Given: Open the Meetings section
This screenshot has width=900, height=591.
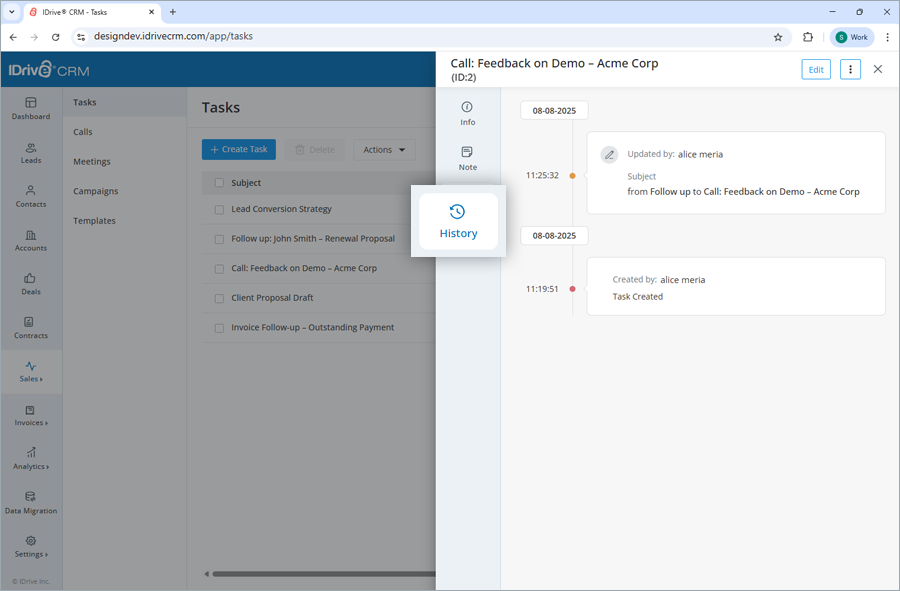Looking at the screenshot, I should pyautogui.click(x=93, y=161).
